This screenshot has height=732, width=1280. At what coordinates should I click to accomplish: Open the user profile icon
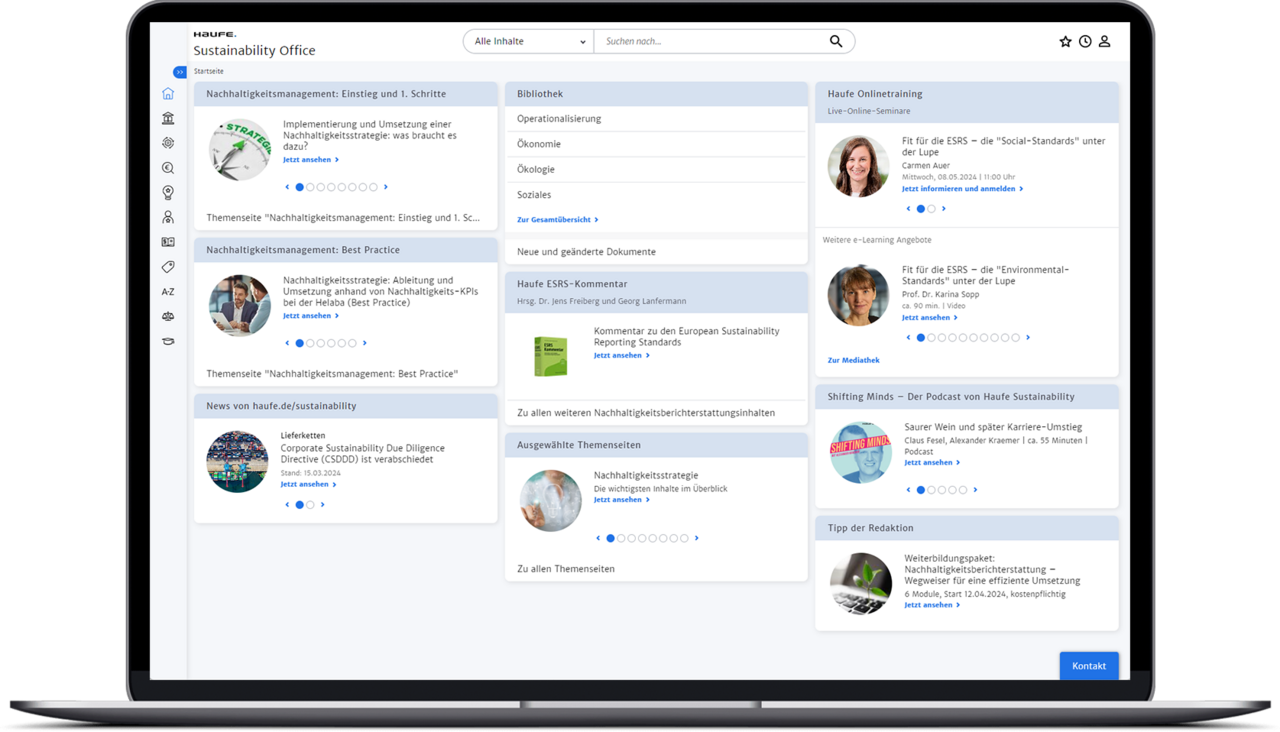1105,41
